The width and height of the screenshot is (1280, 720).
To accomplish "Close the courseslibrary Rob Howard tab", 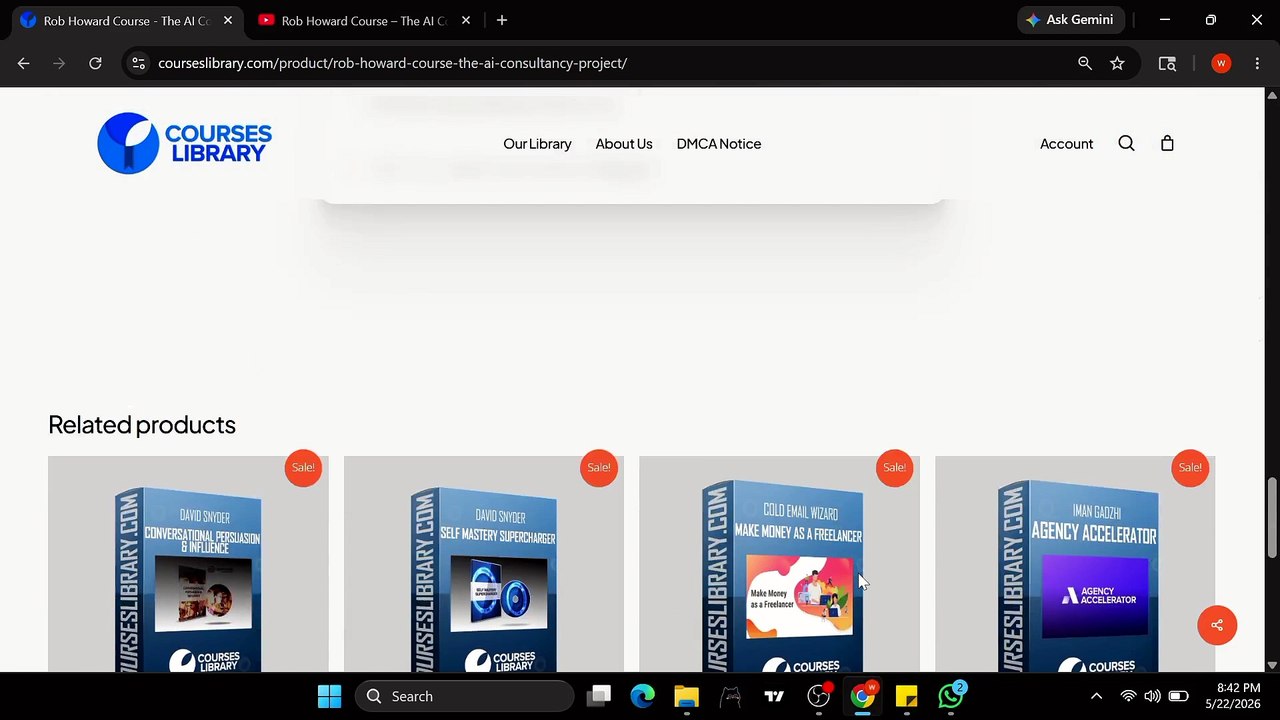I will point(228,20).
